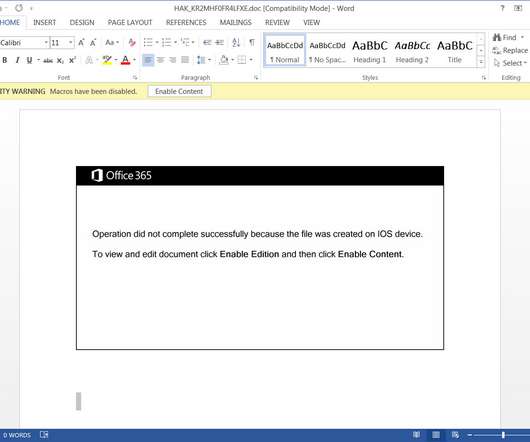Open word count from 0 WORDS status
Image resolution: width=530 pixels, height=442 pixels.
click(x=17, y=435)
